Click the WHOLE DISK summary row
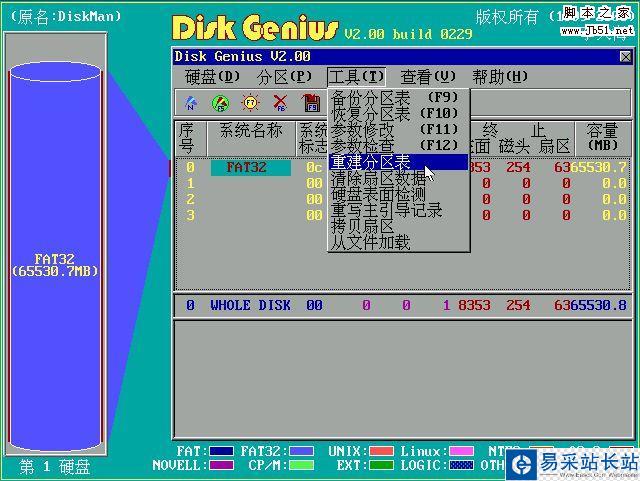 click(x=403, y=305)
